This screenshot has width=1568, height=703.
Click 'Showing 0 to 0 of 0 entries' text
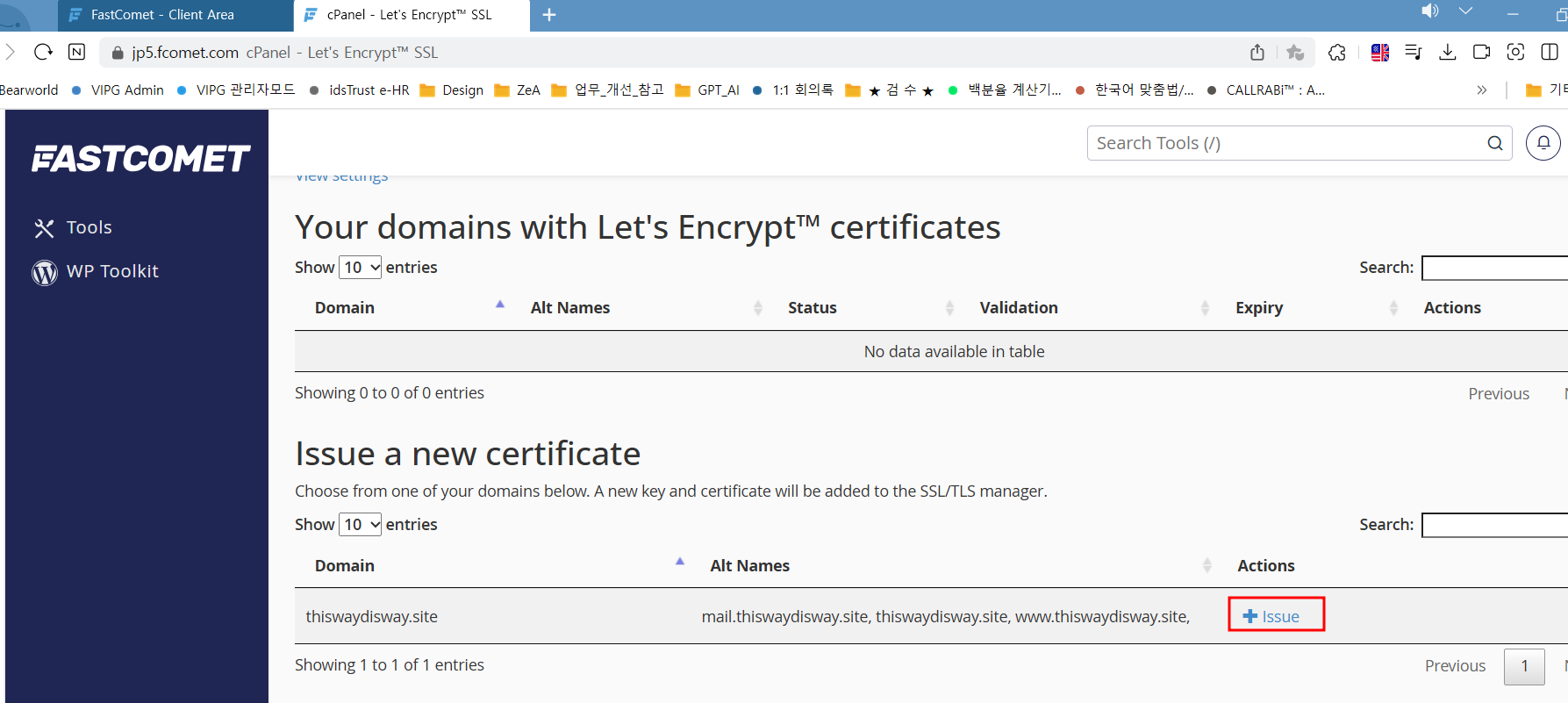(390, 393)
